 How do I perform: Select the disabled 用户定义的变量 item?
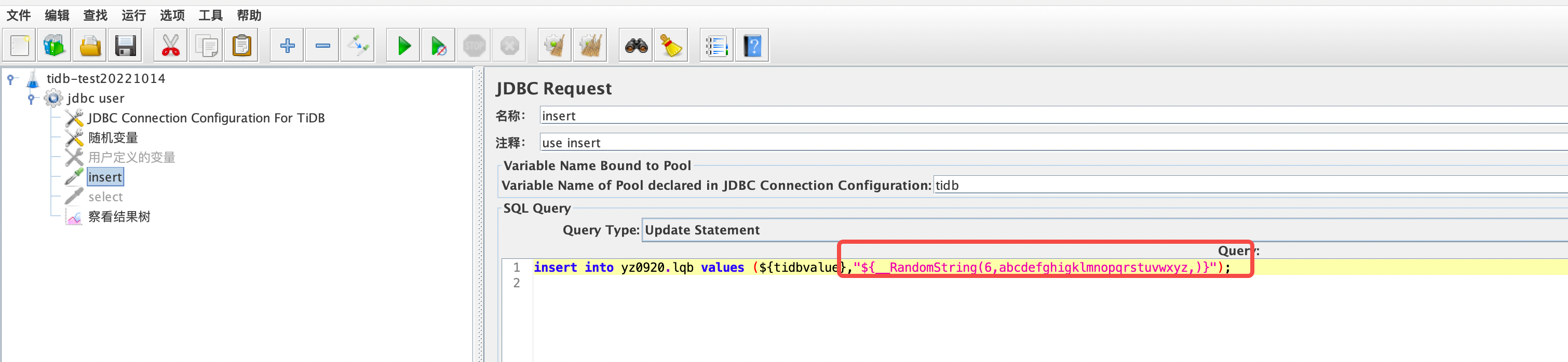(x=131, y=158)
